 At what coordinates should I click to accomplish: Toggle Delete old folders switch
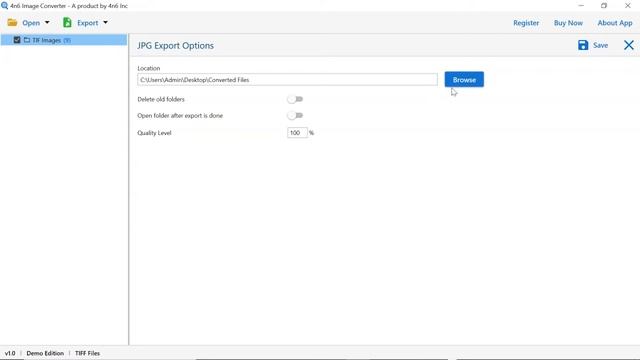click(x=295, y=99)
